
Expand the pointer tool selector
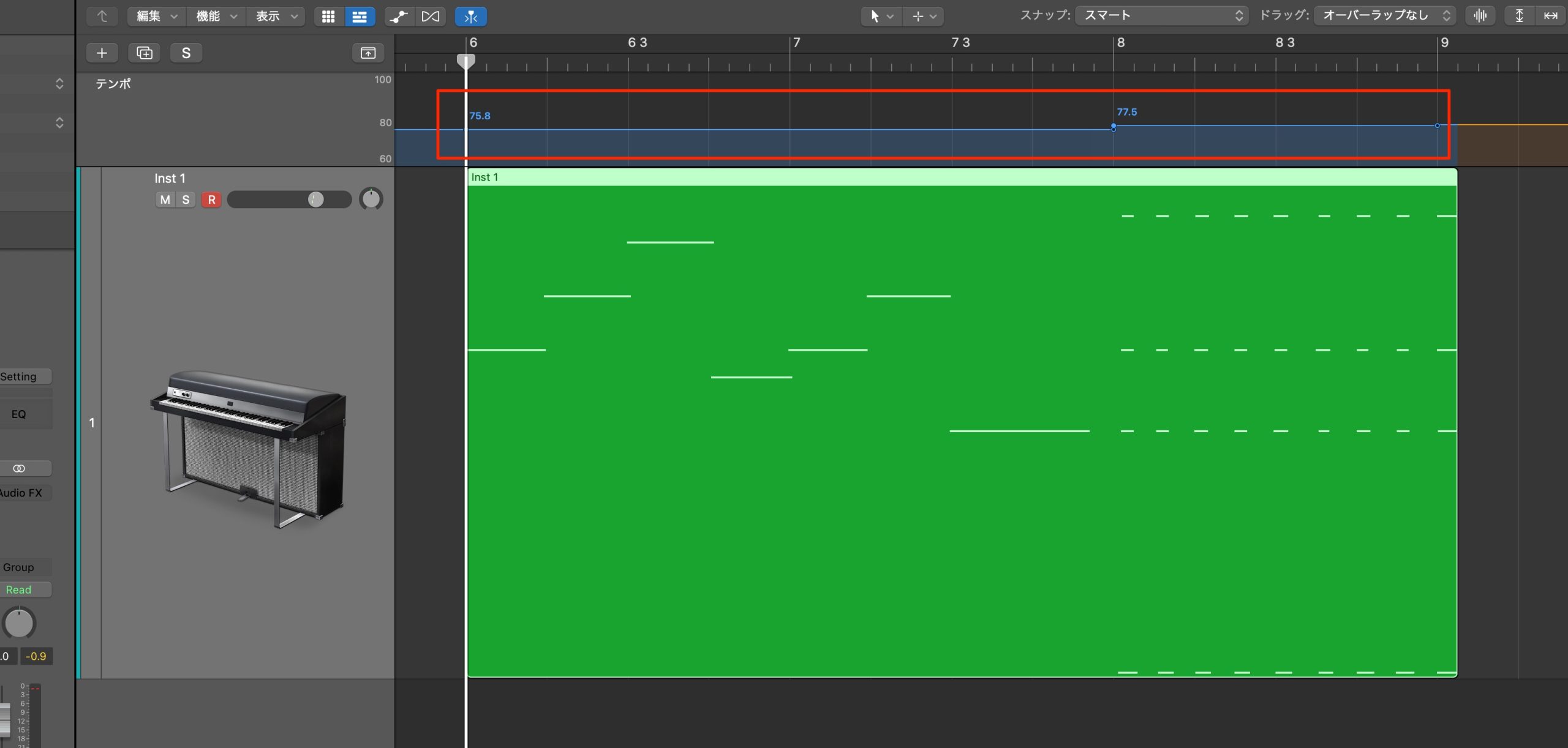(x=881, y=17)
